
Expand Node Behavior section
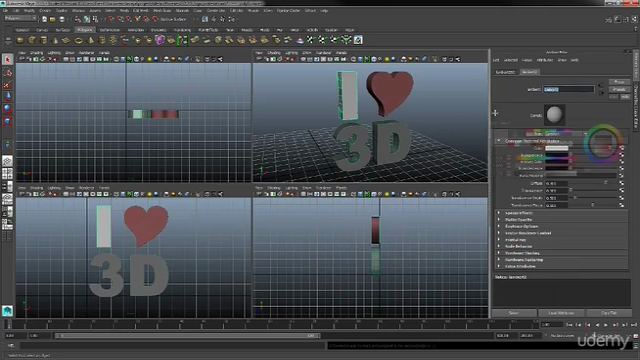click(x=498, y=247)
